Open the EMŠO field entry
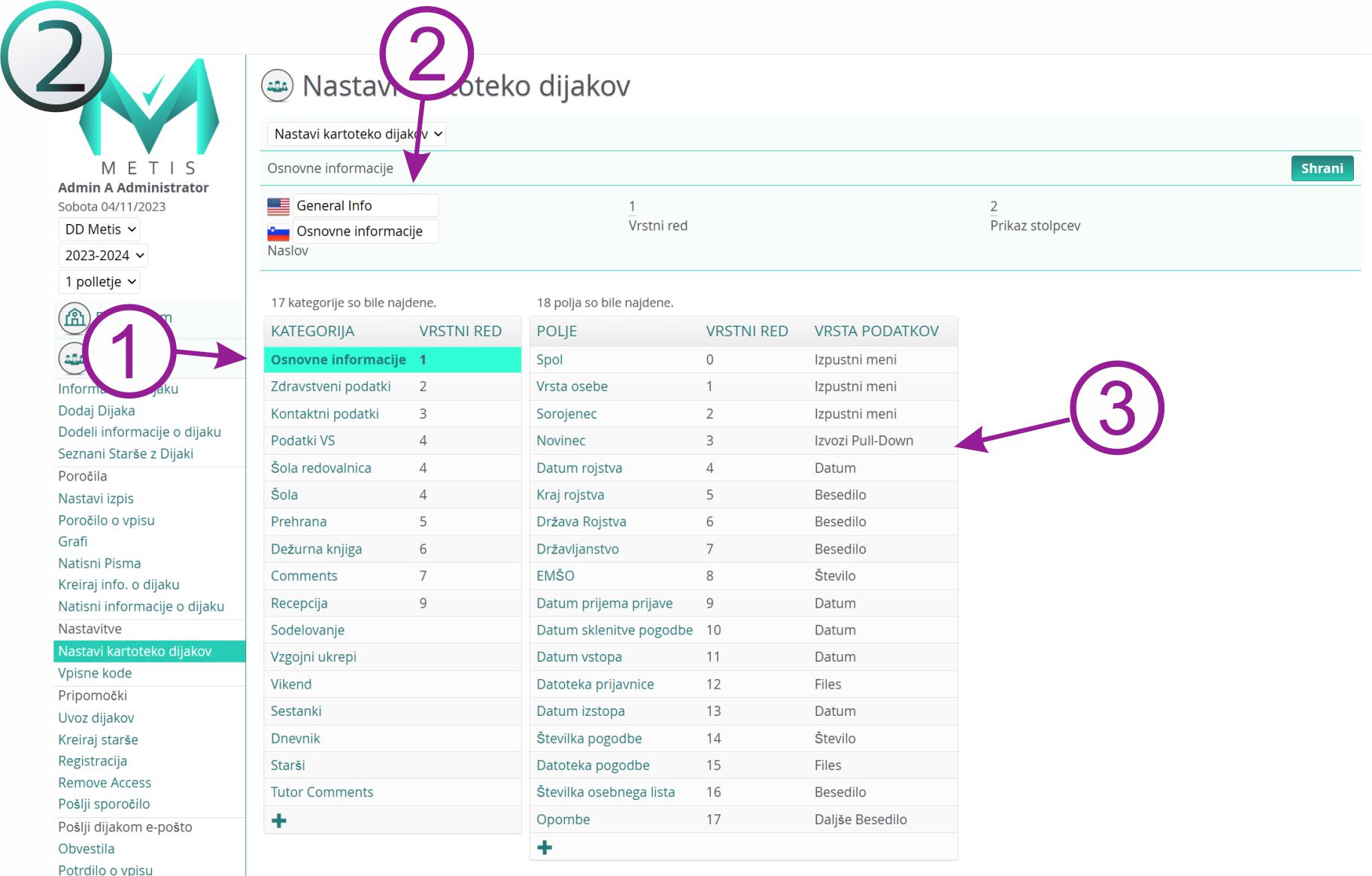 click(555, 576)
